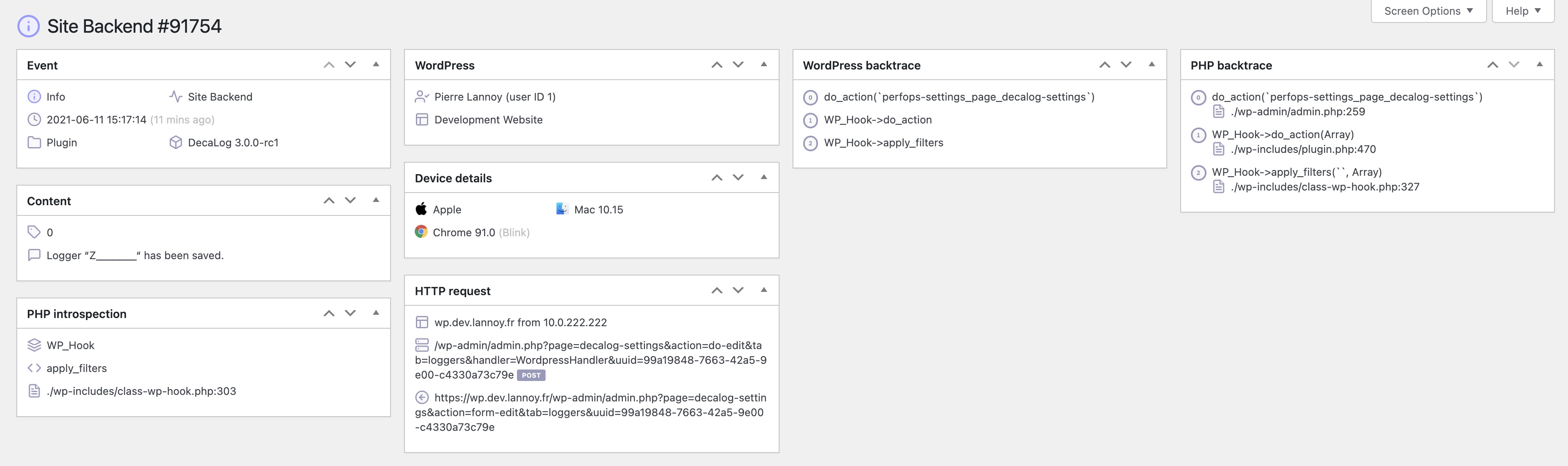Click the layers icon next to WP_Hook
Screen dimensions: 1568x466
click(x=34, y=345)
